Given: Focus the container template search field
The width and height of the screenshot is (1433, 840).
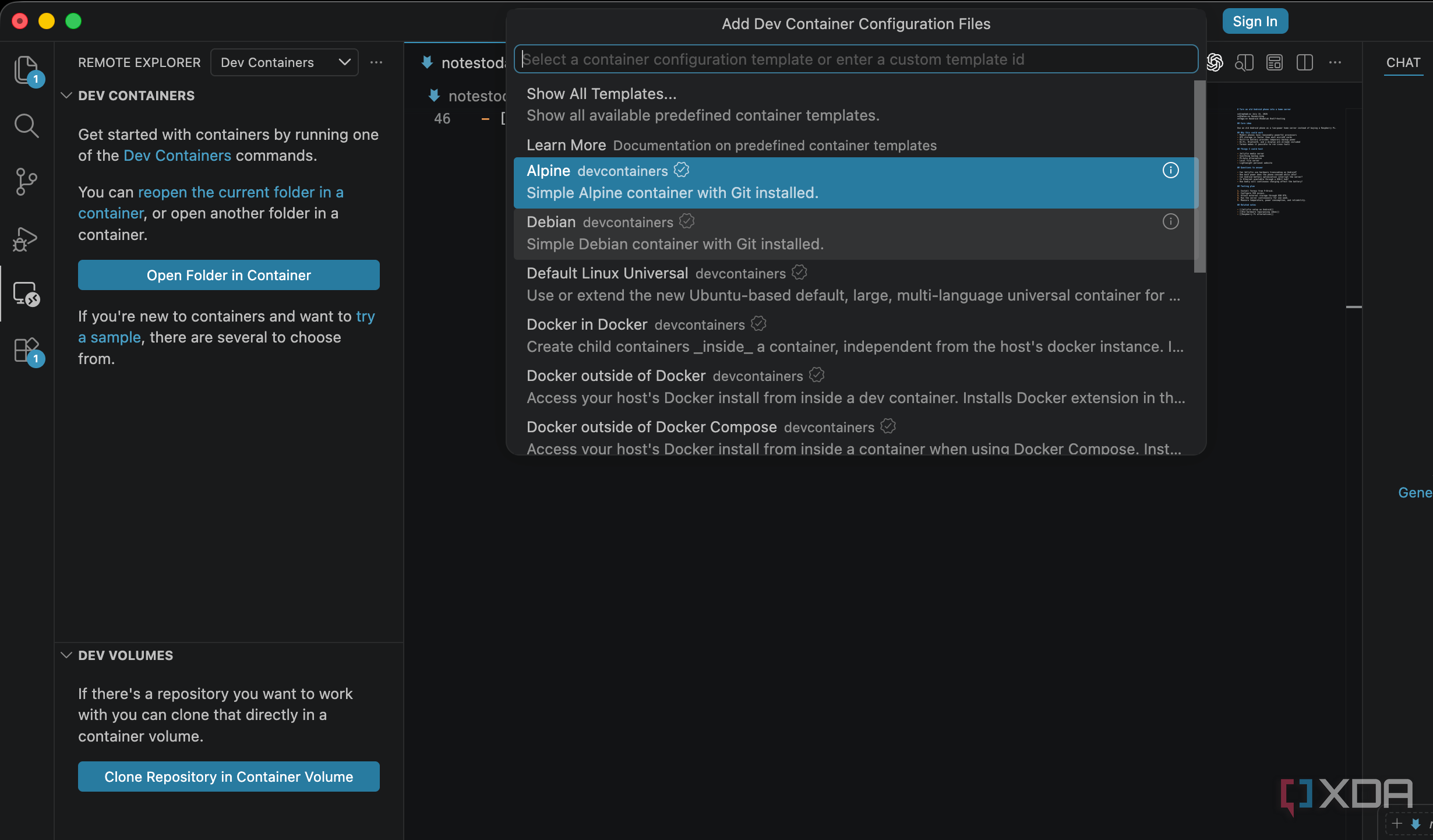Looking at the screenshot, I should coord(856,59).
